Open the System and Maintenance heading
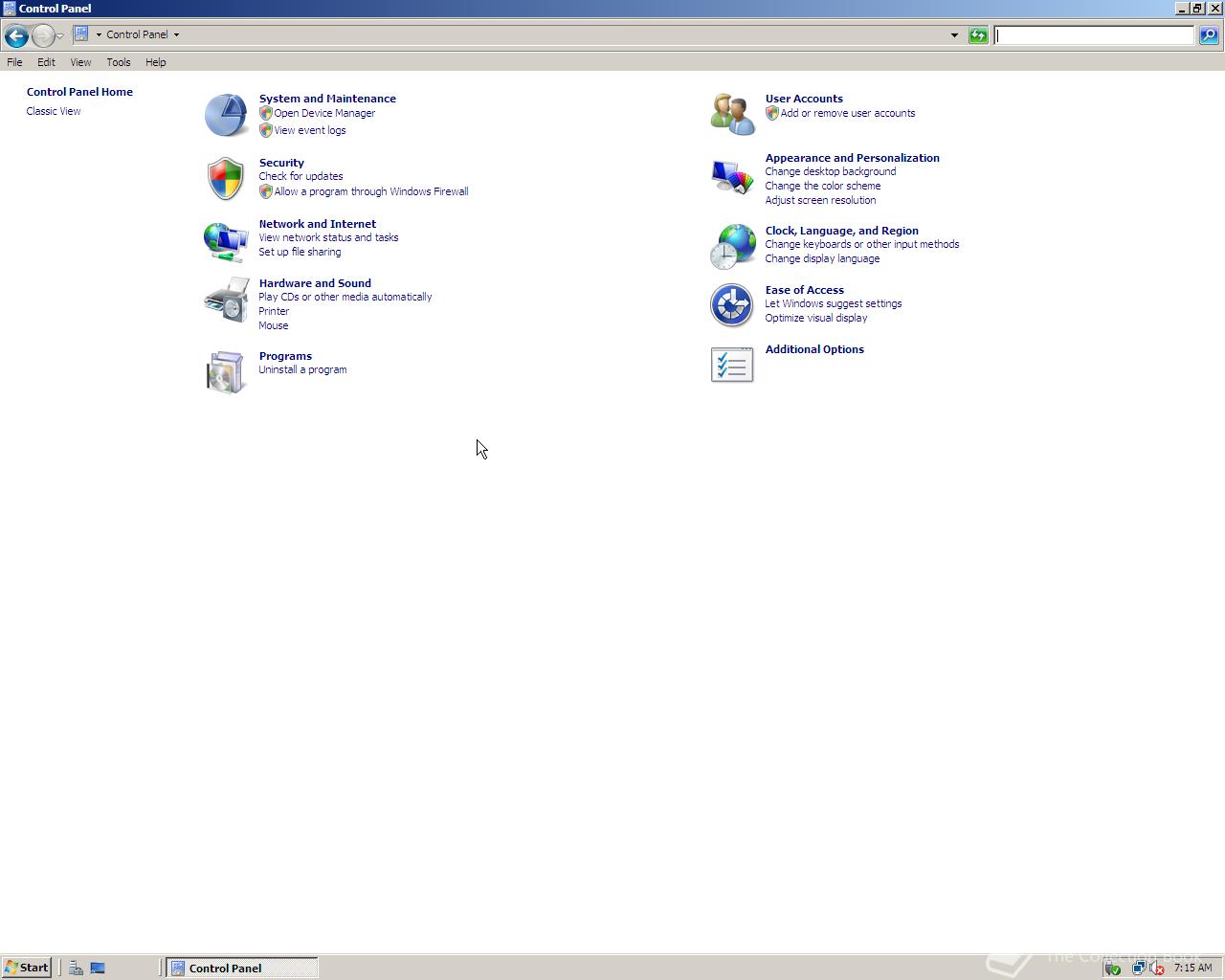The width and height of the screenshot is (1225, 980). 327,99
